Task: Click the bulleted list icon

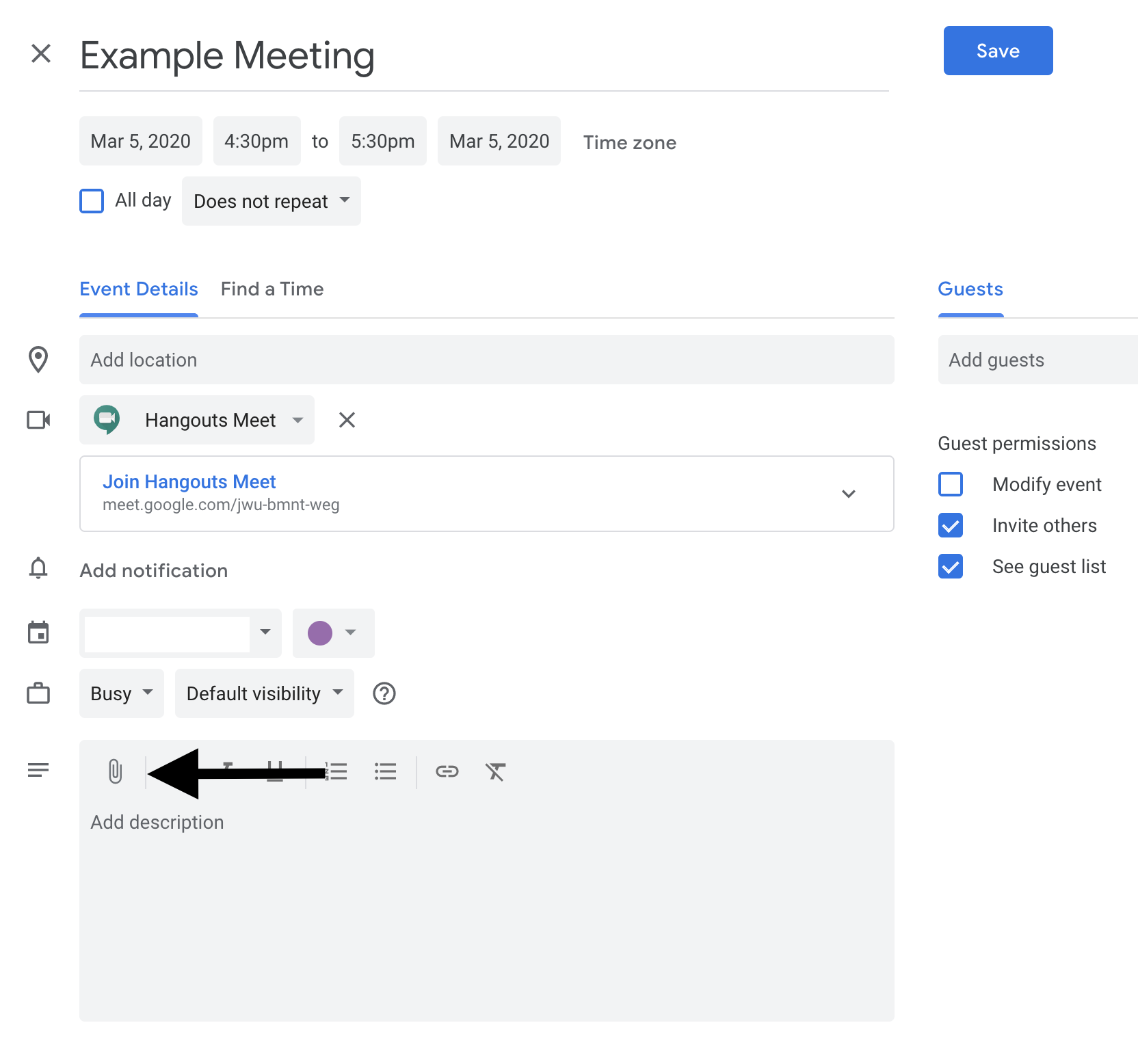Action: 386,771
